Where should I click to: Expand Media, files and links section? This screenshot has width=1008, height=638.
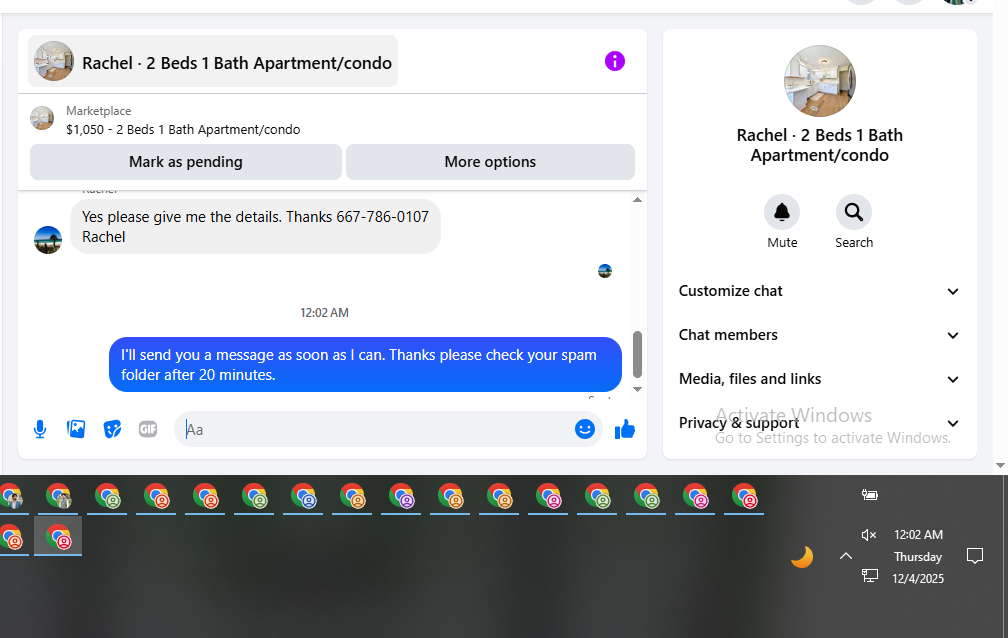819,379
